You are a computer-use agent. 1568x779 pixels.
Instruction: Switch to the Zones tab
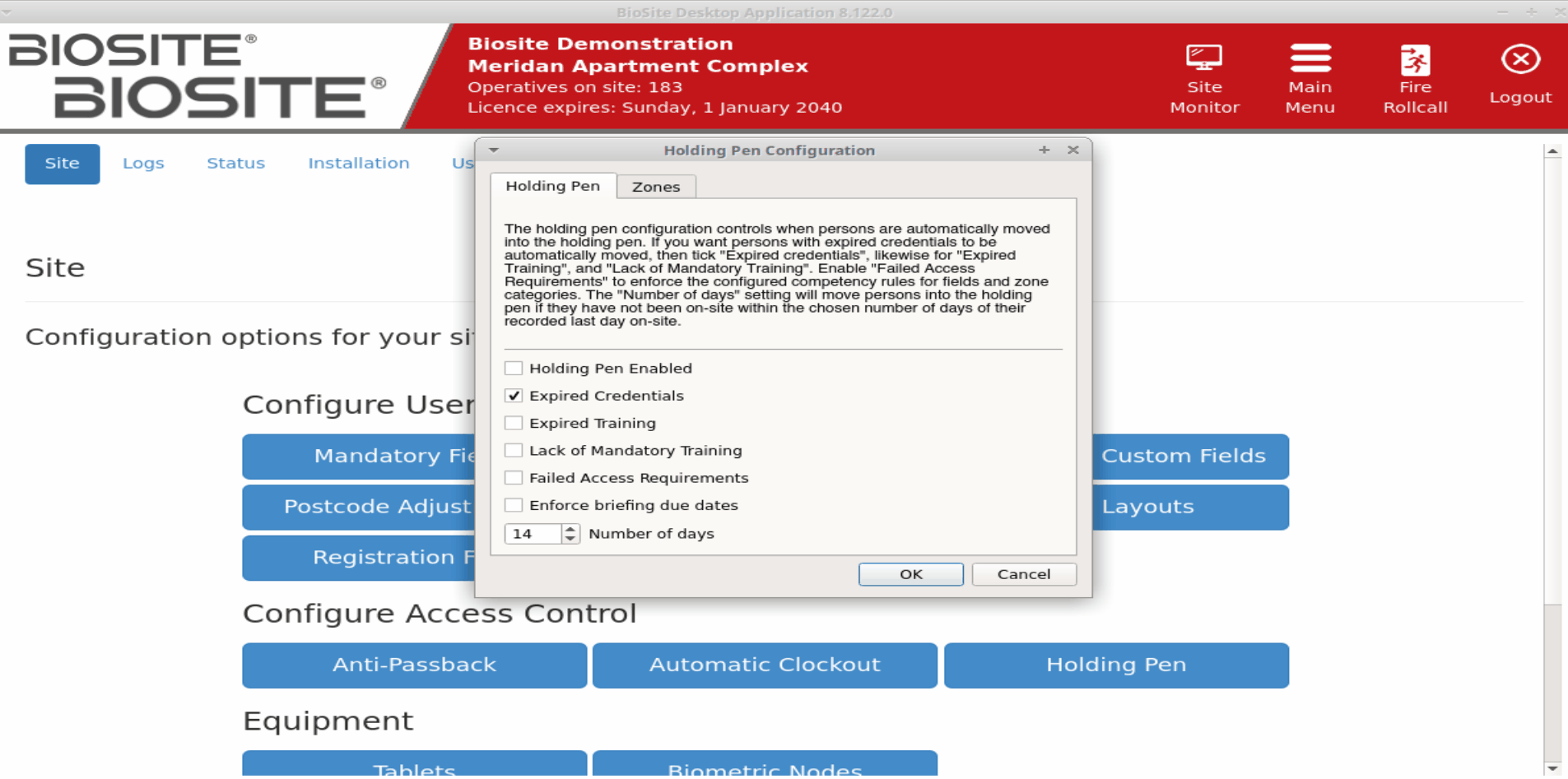coord(656,187)
